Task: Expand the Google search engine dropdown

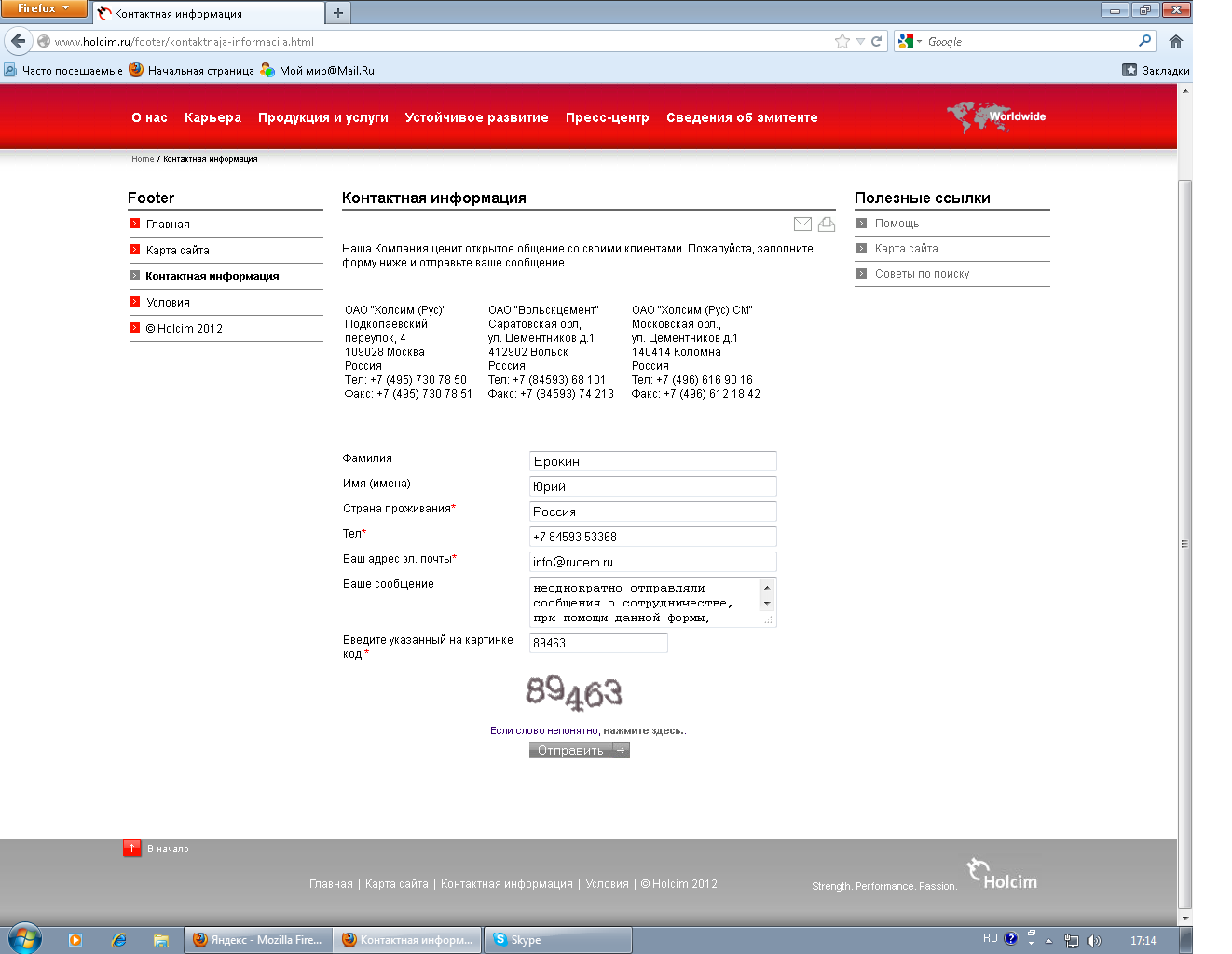Action: 919,42
